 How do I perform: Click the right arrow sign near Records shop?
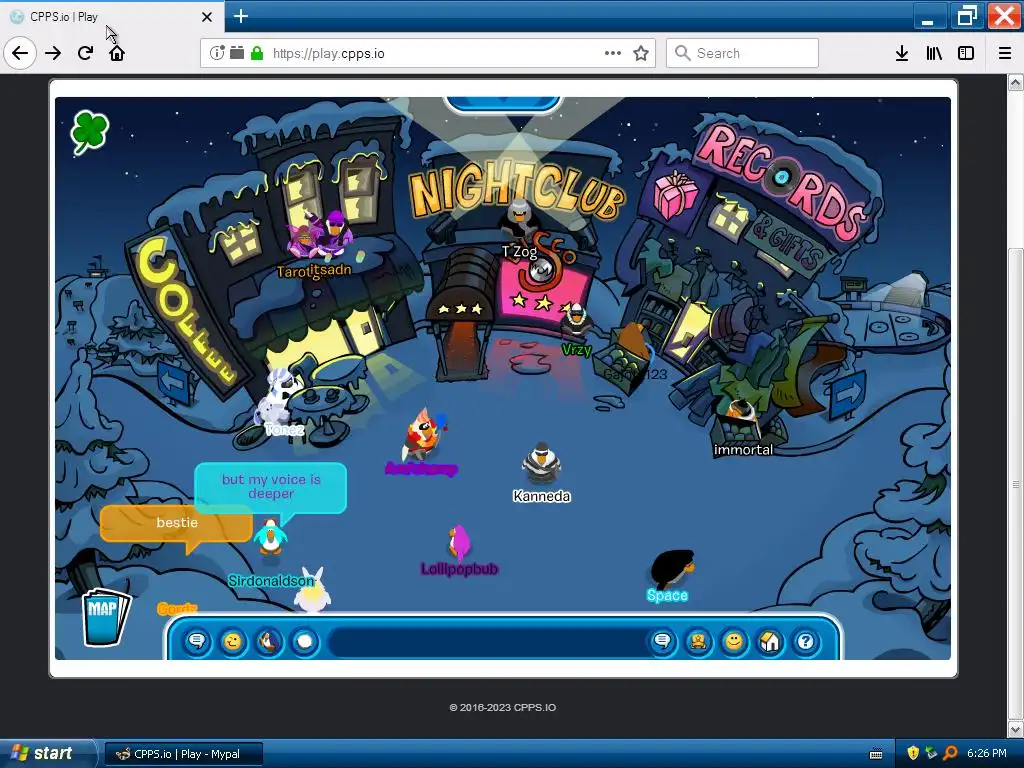848,394
